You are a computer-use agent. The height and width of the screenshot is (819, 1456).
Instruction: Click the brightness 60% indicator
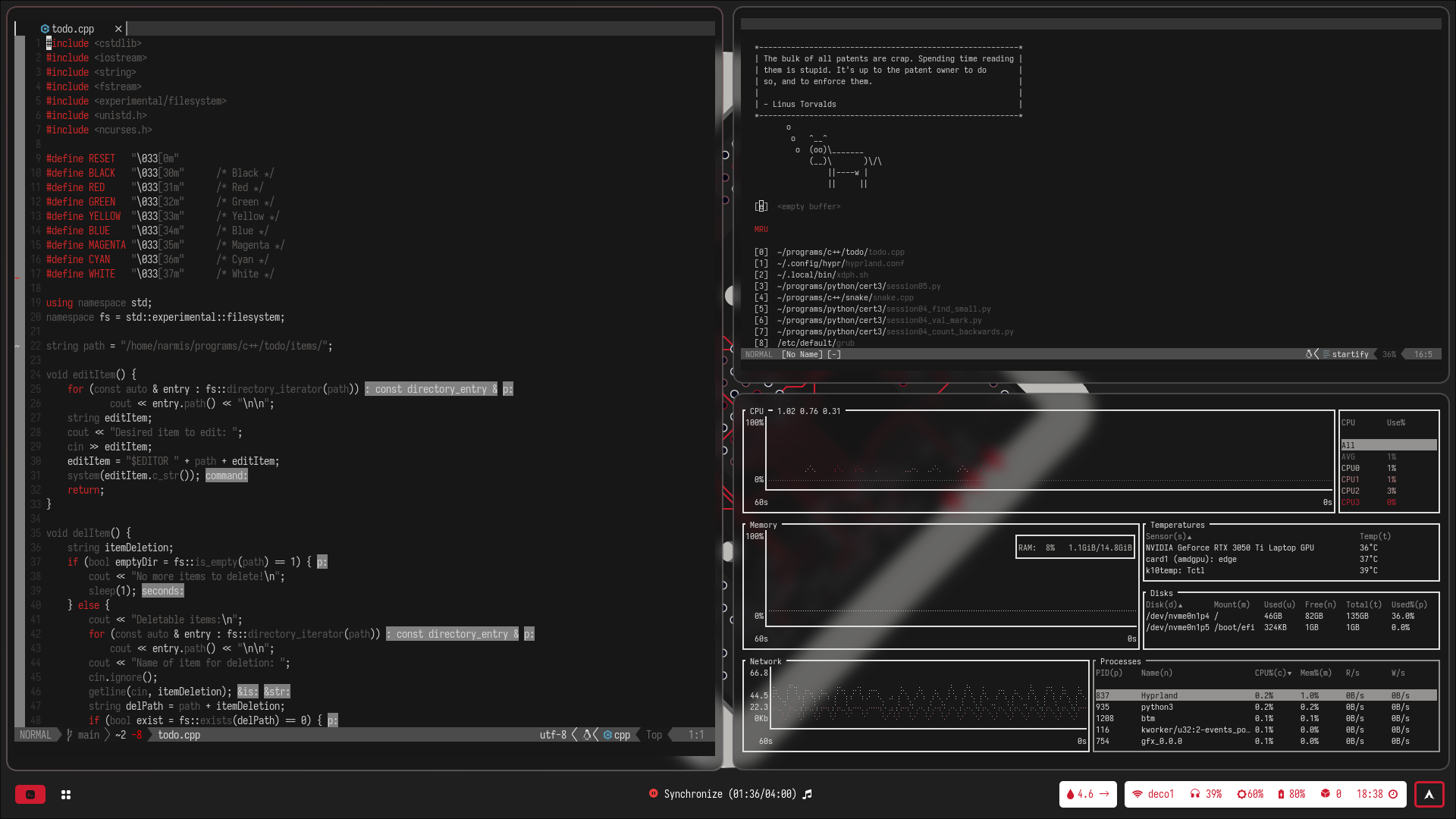click(1250, 794)
